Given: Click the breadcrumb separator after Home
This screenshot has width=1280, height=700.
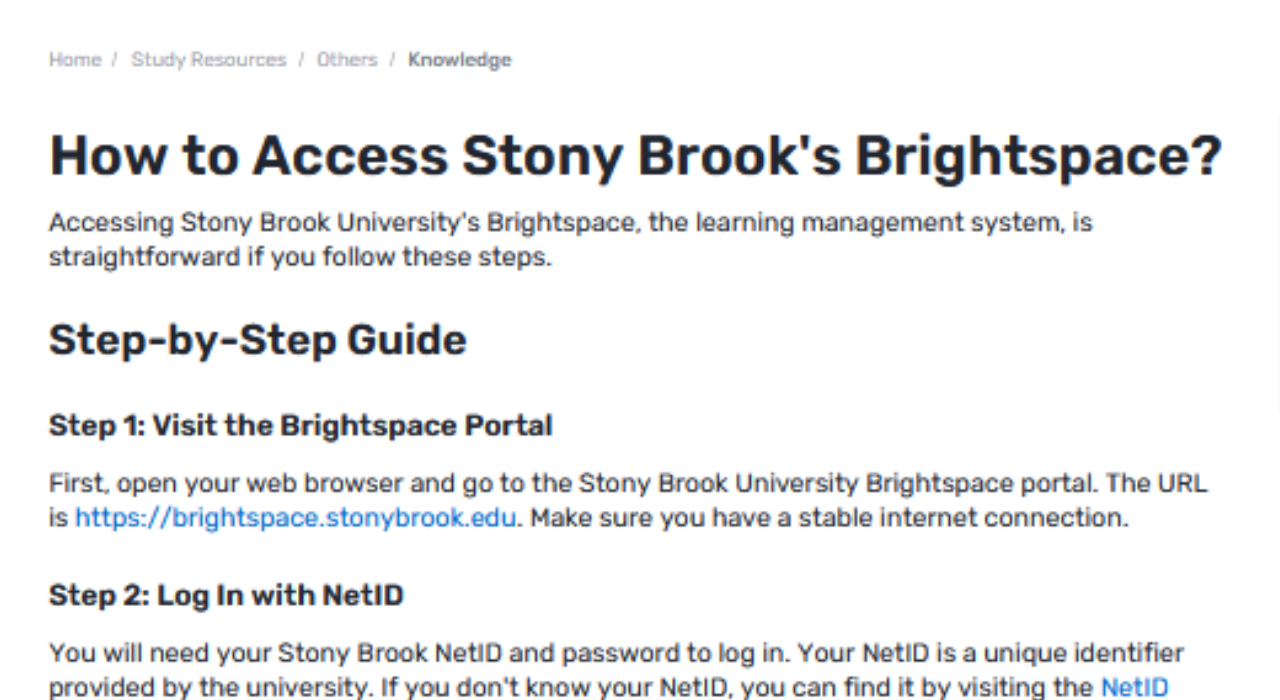Looking at the screenshot, I should pyautogui.click(x=113, y=59).
